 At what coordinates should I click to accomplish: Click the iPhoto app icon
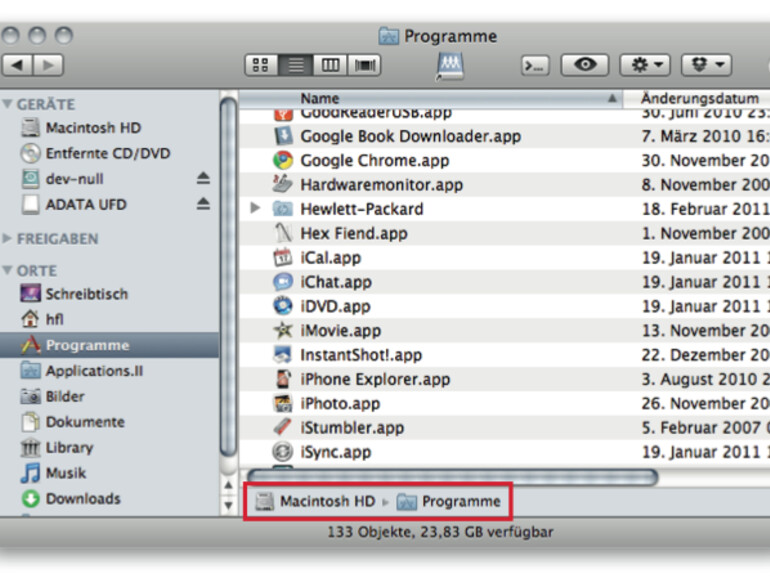tap(283, 403)
